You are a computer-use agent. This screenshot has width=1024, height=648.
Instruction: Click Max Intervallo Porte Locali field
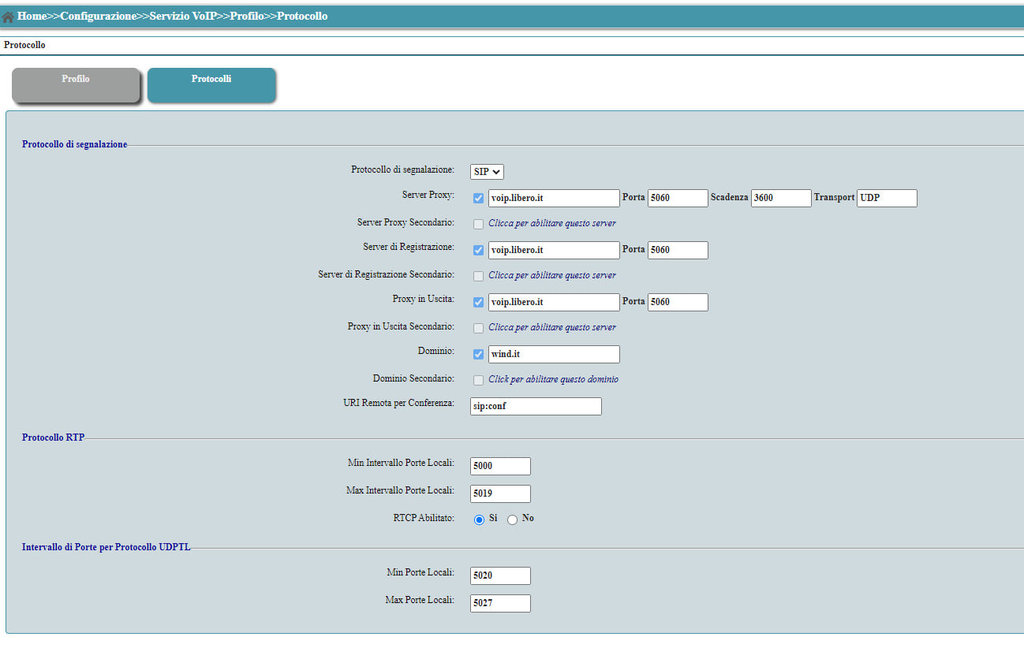pyautogui.click(x=500, y=493)
